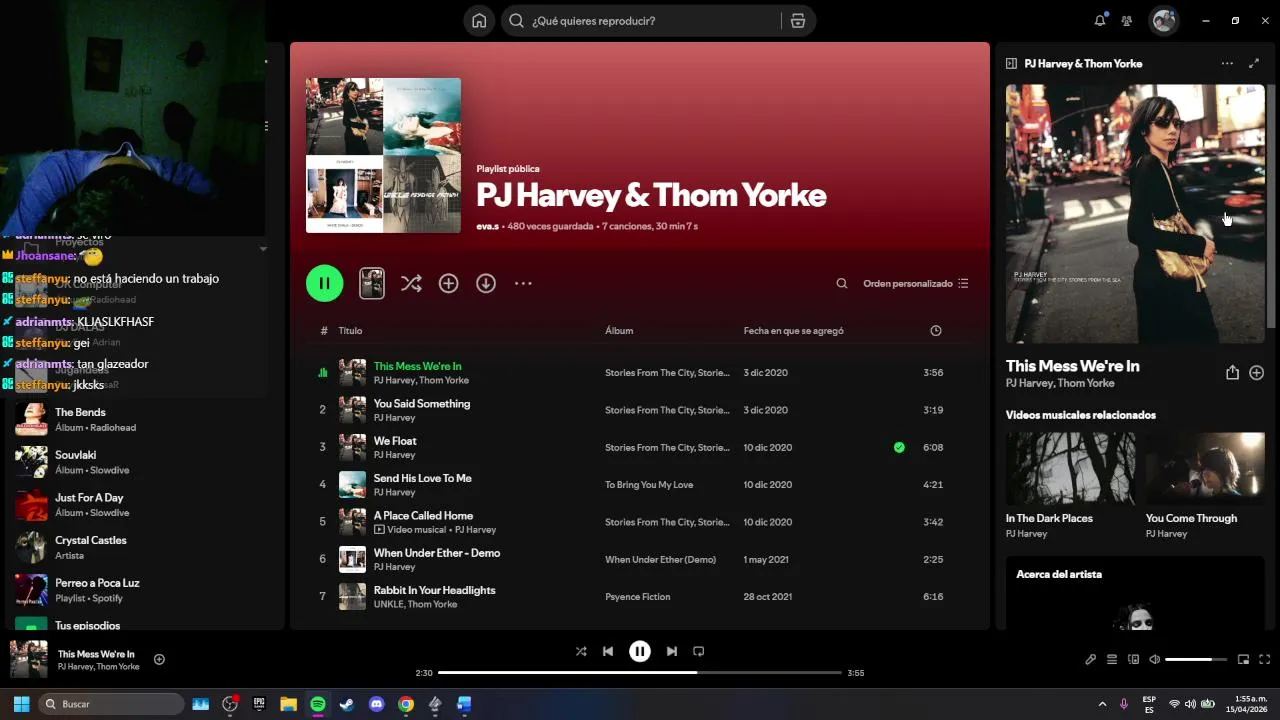The image size is (1280, 720).
Task: Collapse the Now Playing panel via panel icon
Action: (1011, 63)
